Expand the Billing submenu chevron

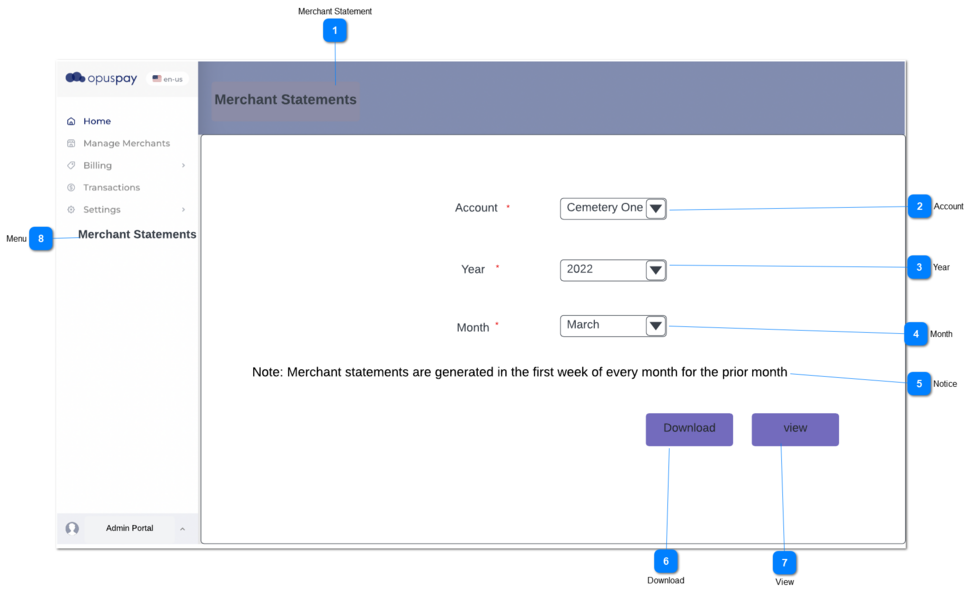pyautogui.click(x=185, y=165)
